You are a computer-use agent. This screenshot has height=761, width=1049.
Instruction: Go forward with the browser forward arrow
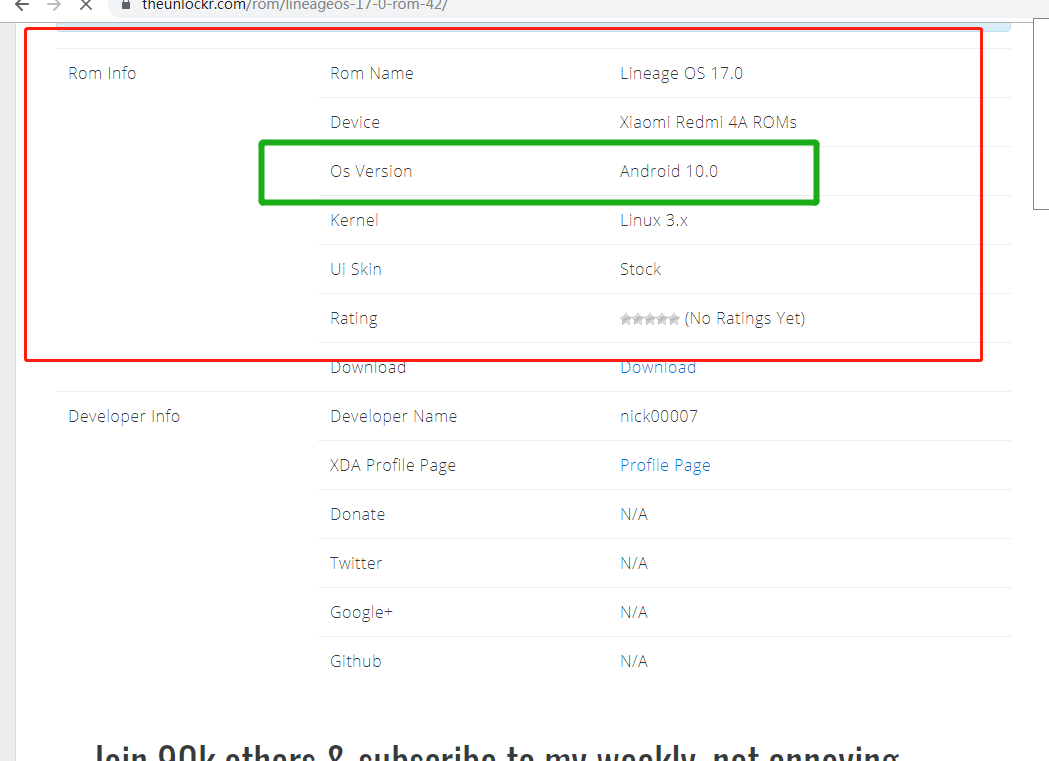[x=54, y=5]
